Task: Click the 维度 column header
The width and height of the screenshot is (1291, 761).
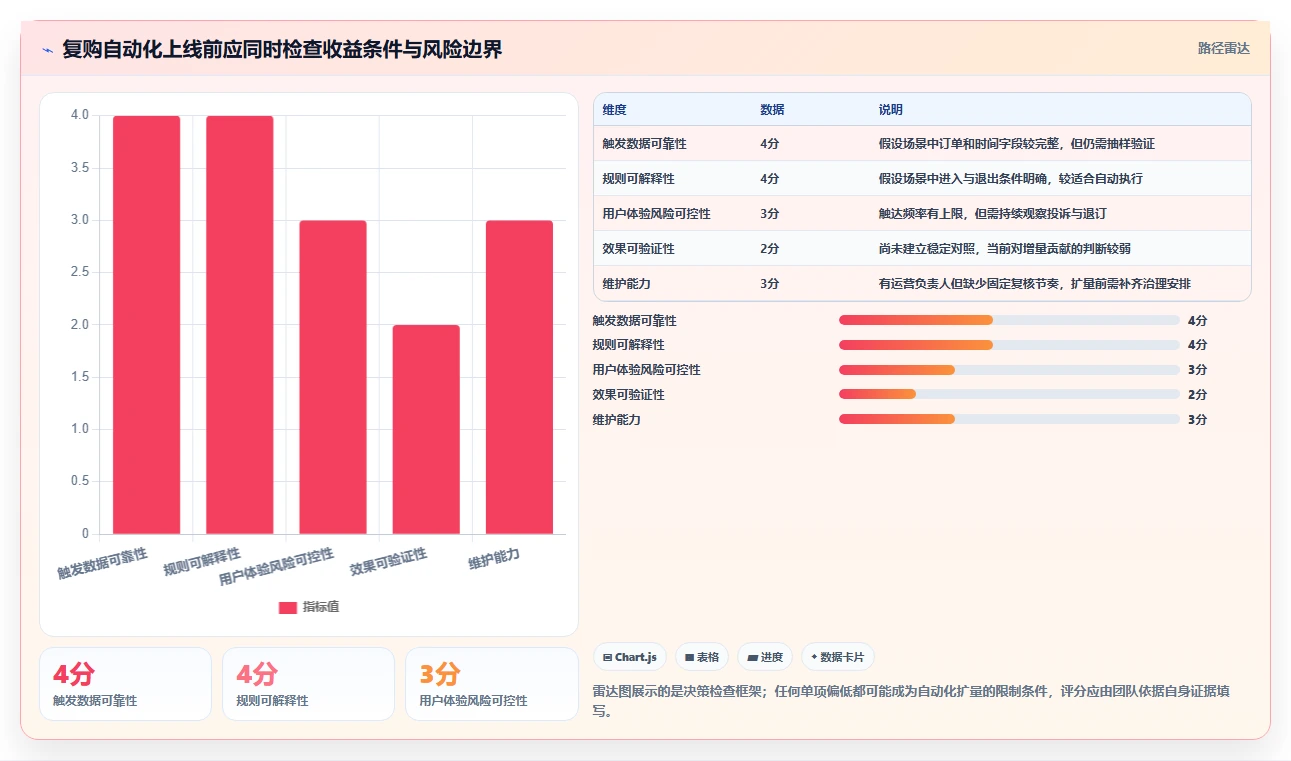Action: [615, 110]
